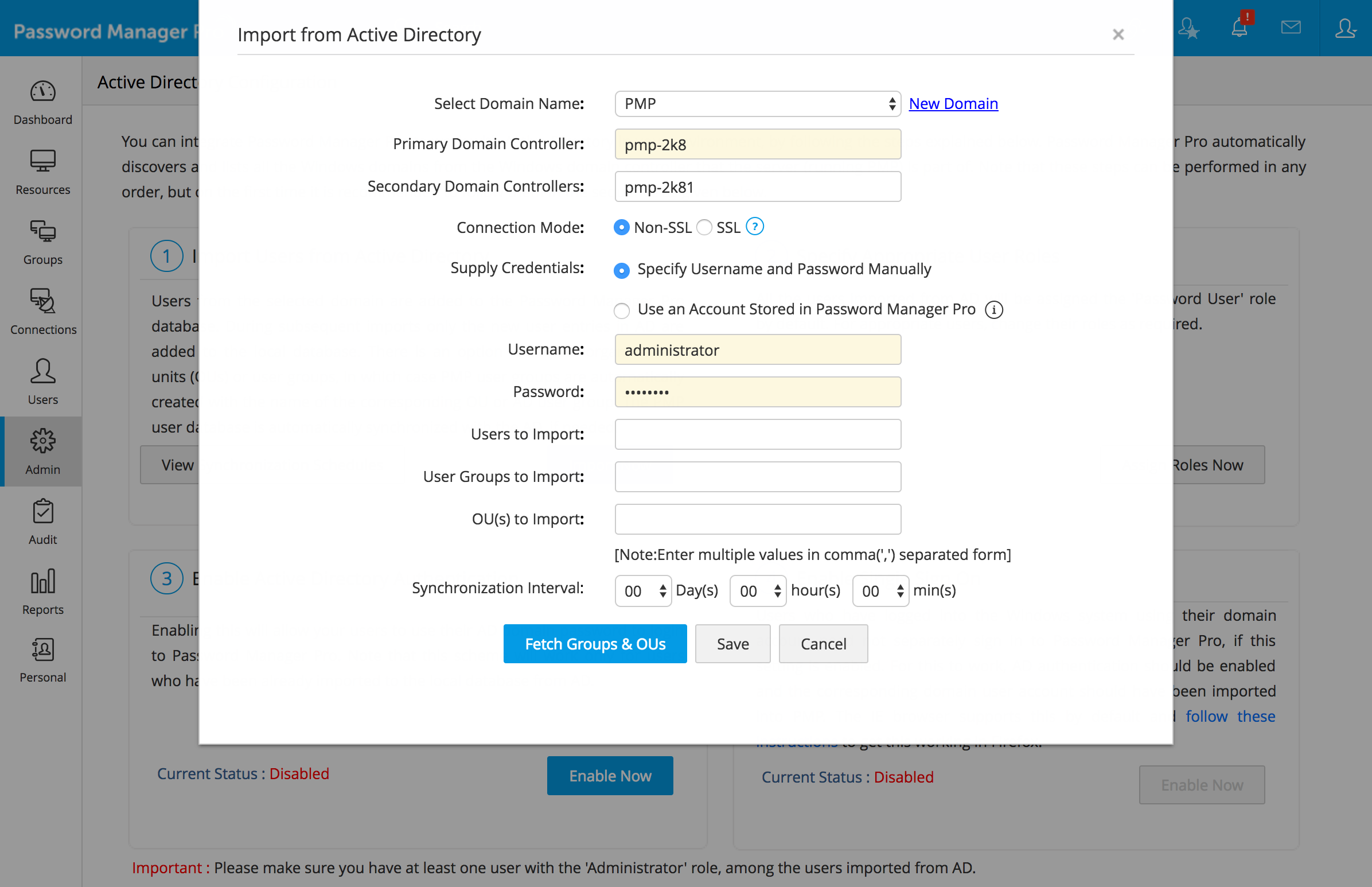The height and width of the screenshot is (887, 1372).
Task: Click the user profile icon in header
Action: [x=1345, y=27]
